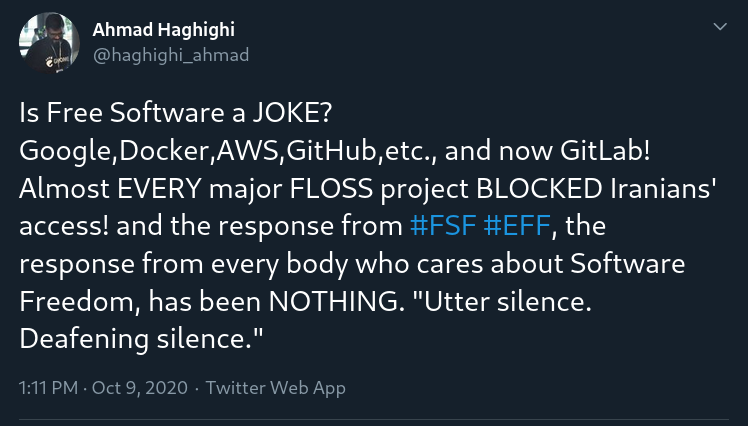Click the word EVERY in capital letters
The height and width of the screenshot is (426, 748).
[x=159, y=188]
